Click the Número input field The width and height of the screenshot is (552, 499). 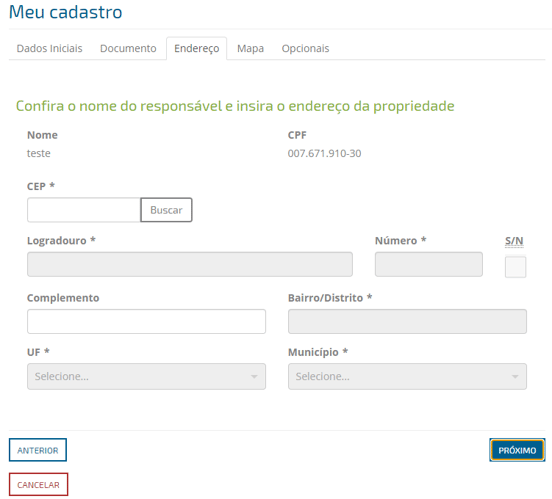tap(428, 264)
